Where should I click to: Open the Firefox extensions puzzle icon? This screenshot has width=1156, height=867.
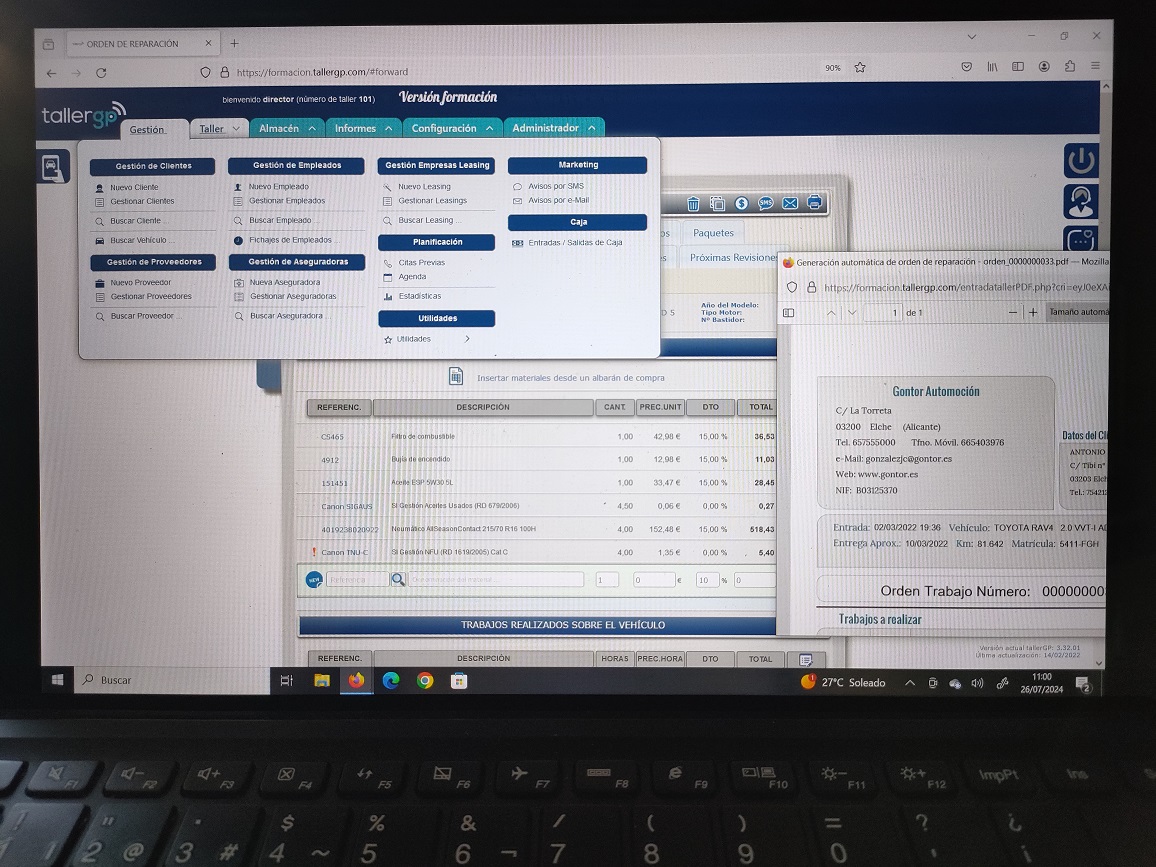pyautogui.click(x=1070, y=66)
